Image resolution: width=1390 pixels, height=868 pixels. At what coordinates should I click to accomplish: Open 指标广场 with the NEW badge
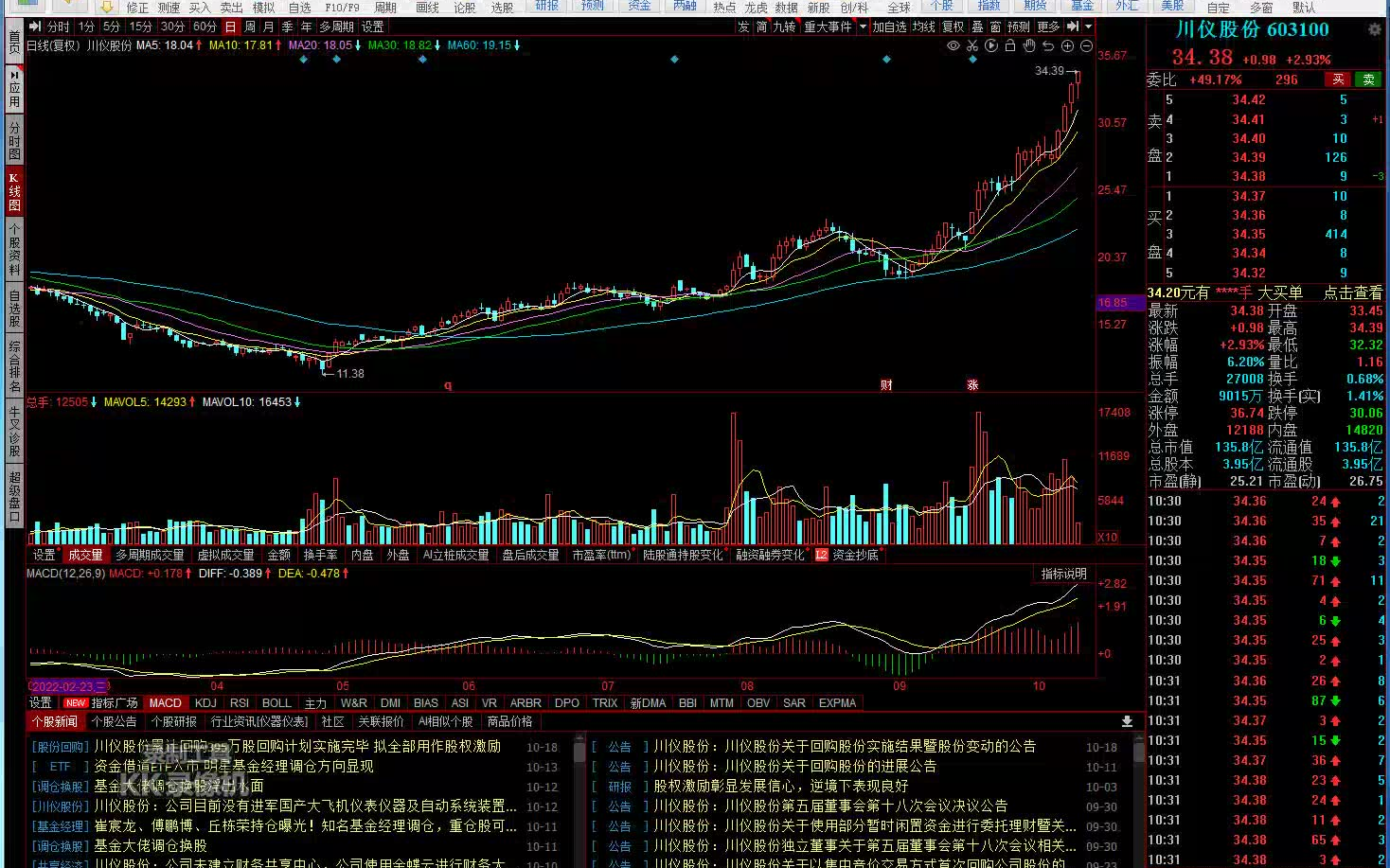click(101, 702)
